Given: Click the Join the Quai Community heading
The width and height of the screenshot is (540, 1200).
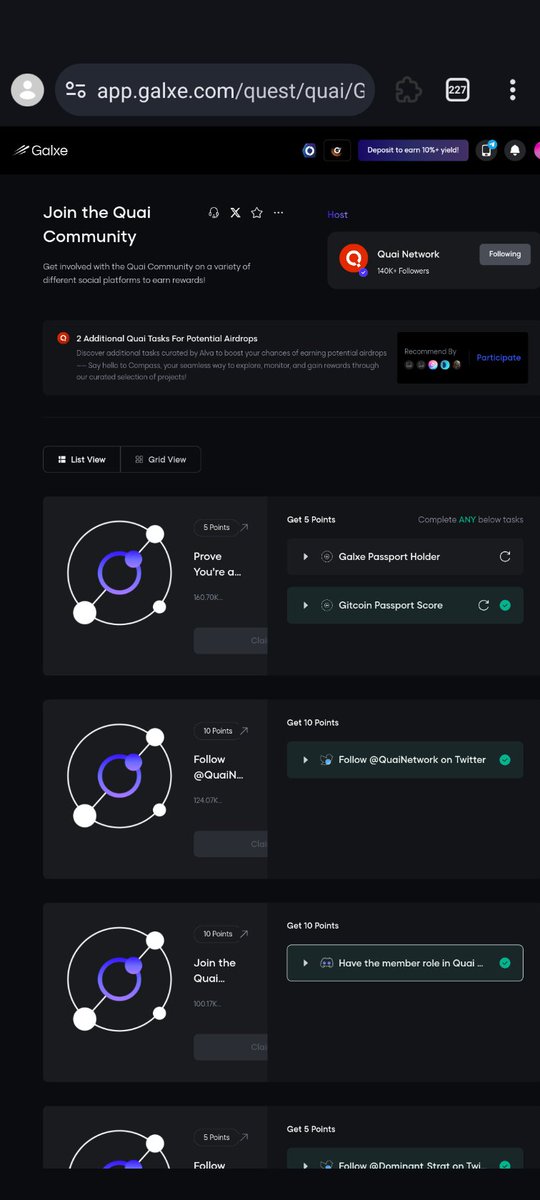Looking at the screenshot, I should [x=97, y=225].
